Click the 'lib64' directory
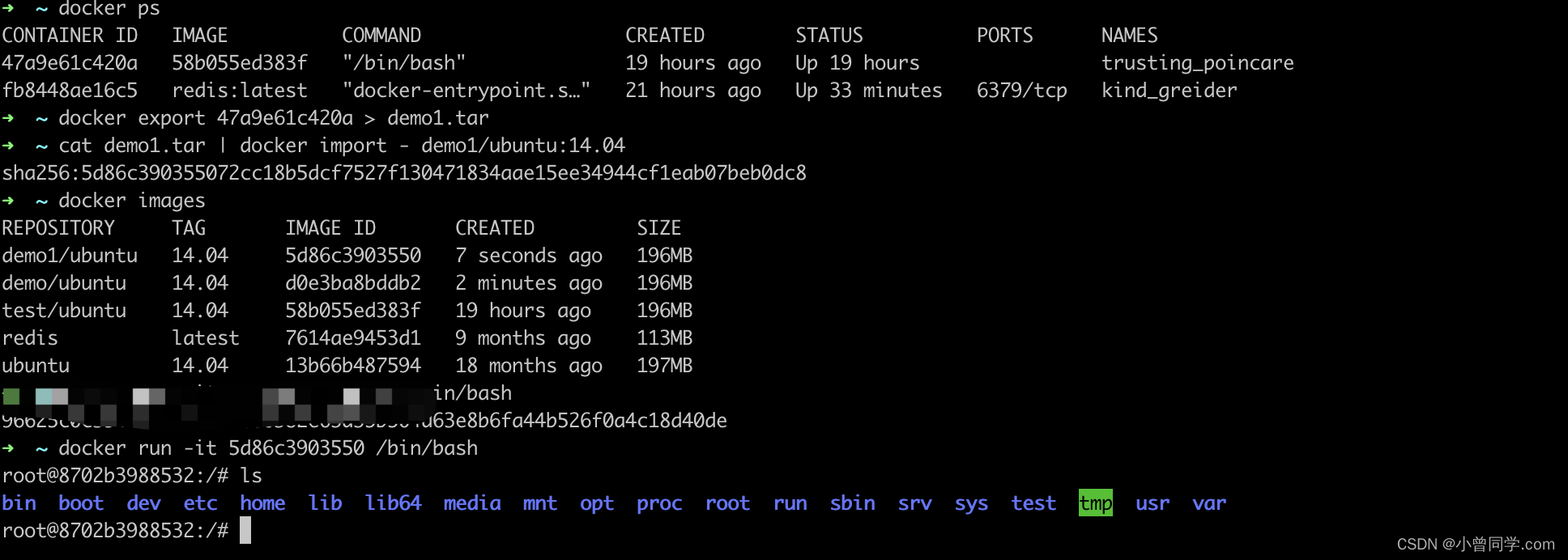The height and width of the screenshot is (560, 1568). pos(393,503)
